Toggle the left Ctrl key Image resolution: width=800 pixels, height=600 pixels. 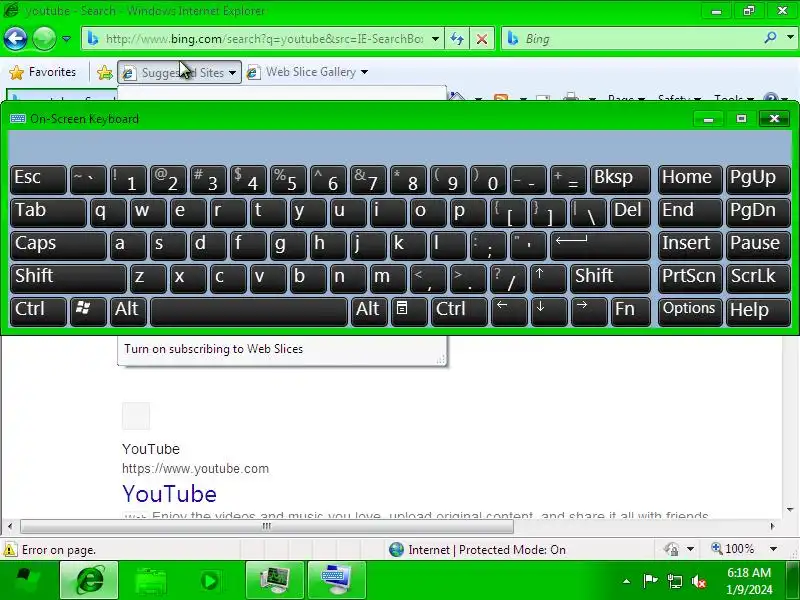point(38,312)
